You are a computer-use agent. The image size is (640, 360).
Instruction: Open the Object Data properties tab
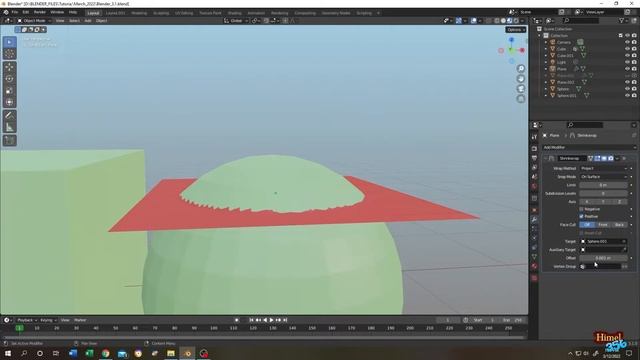534,257
